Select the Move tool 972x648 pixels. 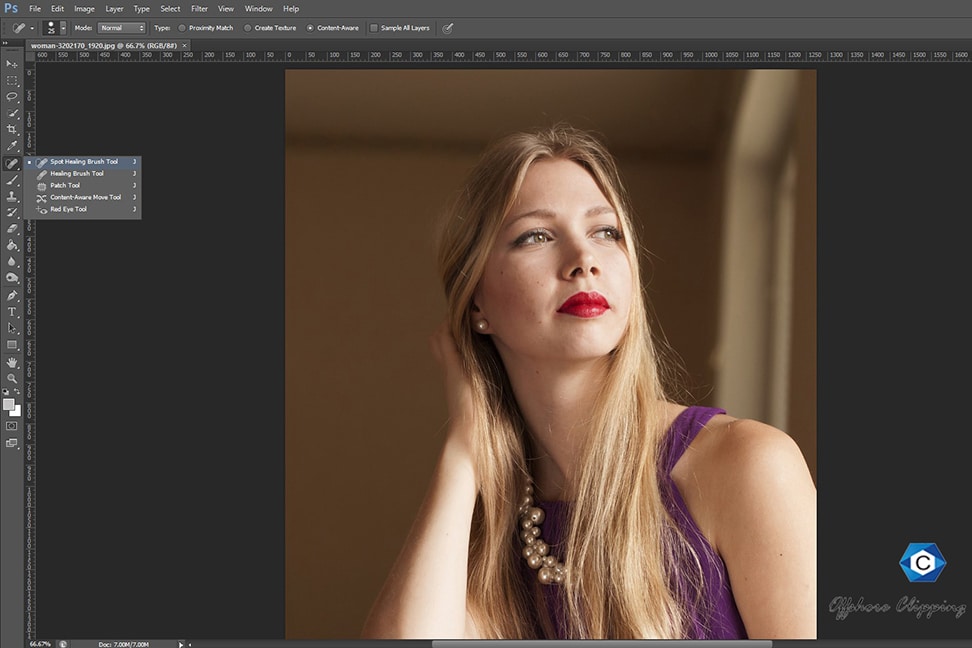tap(12, 64)
